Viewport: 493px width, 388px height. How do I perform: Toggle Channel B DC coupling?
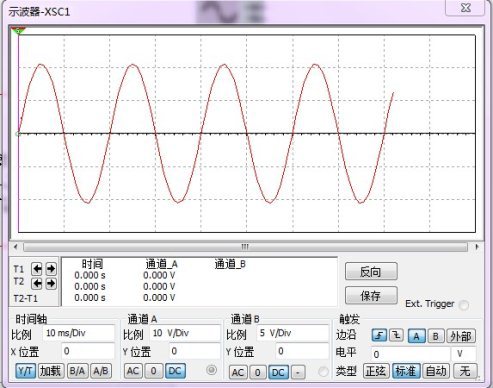tap(278, 372)
